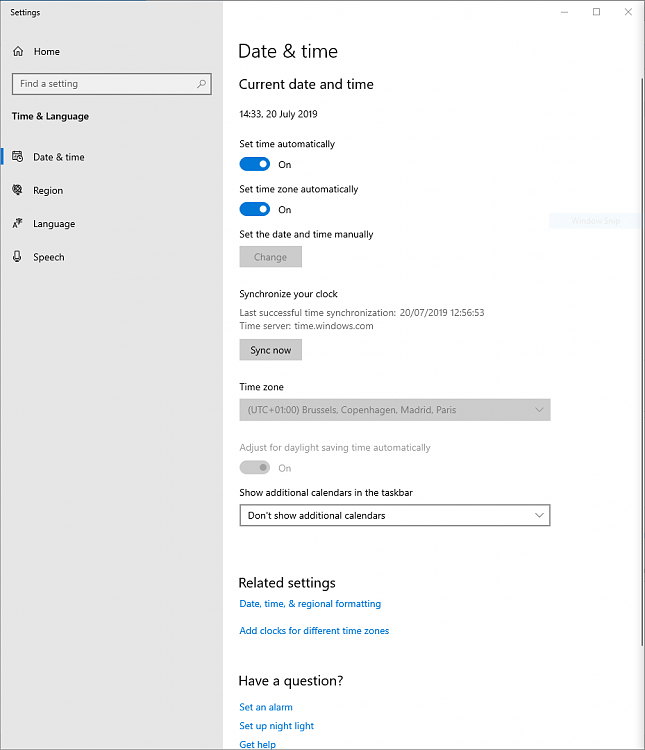The image size is (645, 750).
Task: Click the Date & time calendar-clock icon
Action: pyautogui.click(x=18, y=156)
